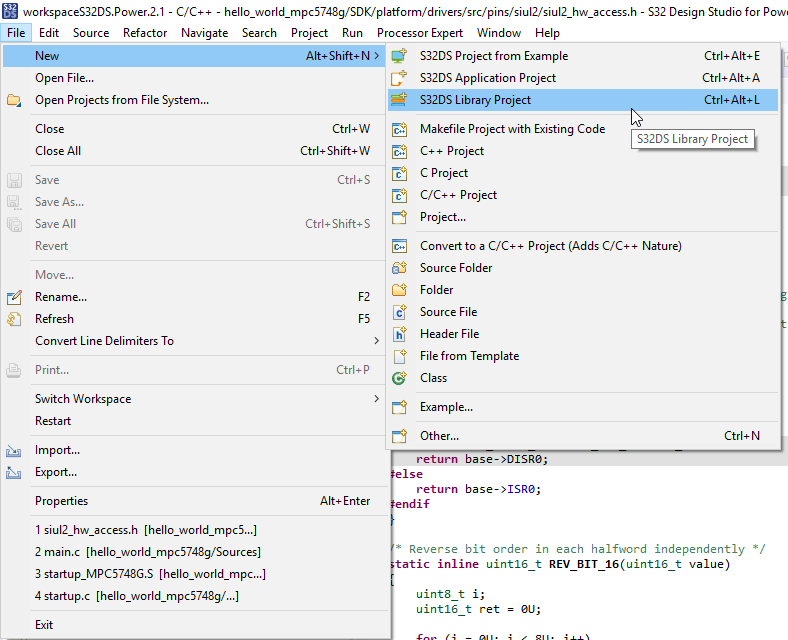
Task: Click the Reverse bit order comment line
Action: [579, 549]
